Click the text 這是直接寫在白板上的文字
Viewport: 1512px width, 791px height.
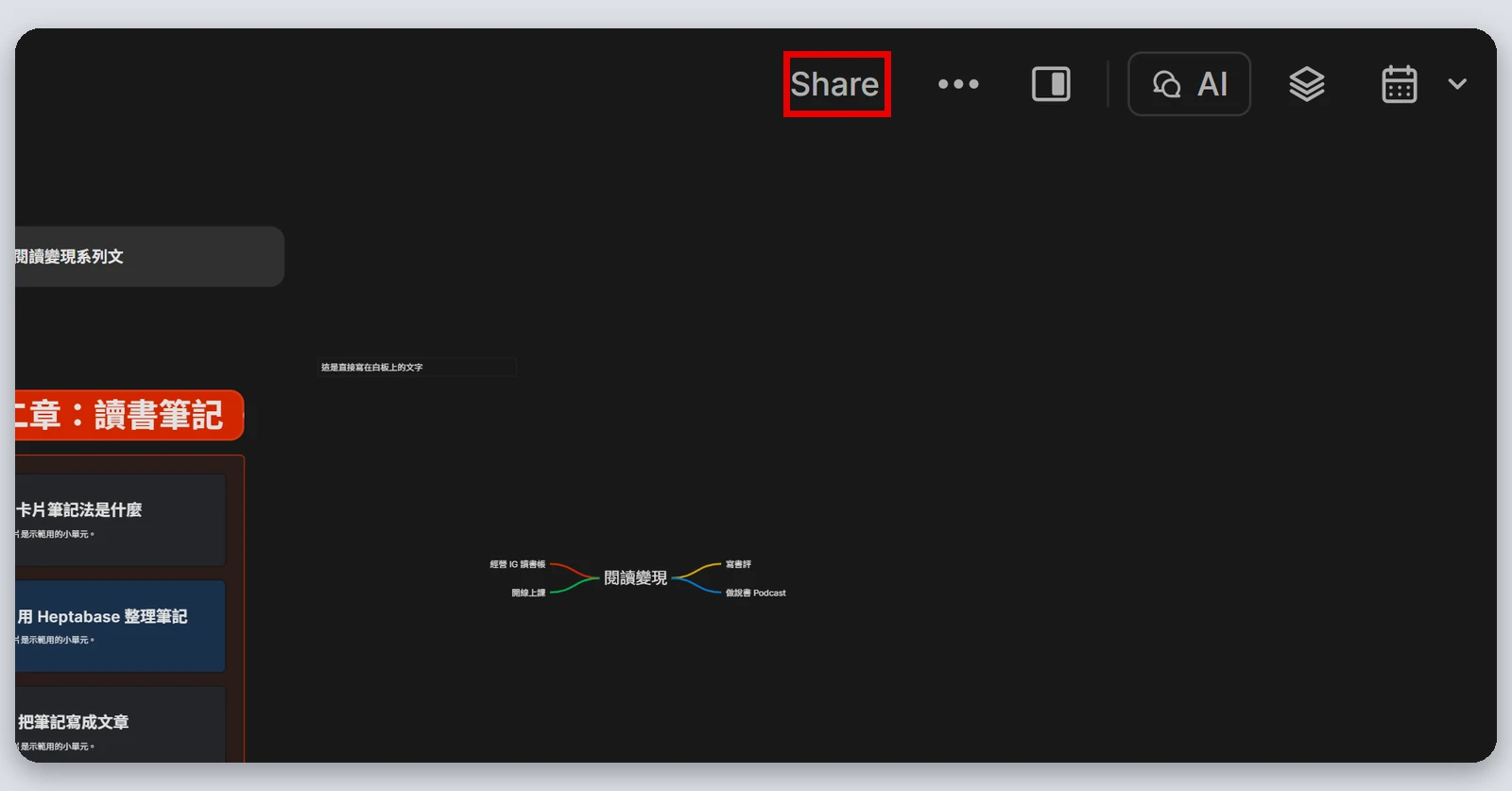[x=371, y=367]
